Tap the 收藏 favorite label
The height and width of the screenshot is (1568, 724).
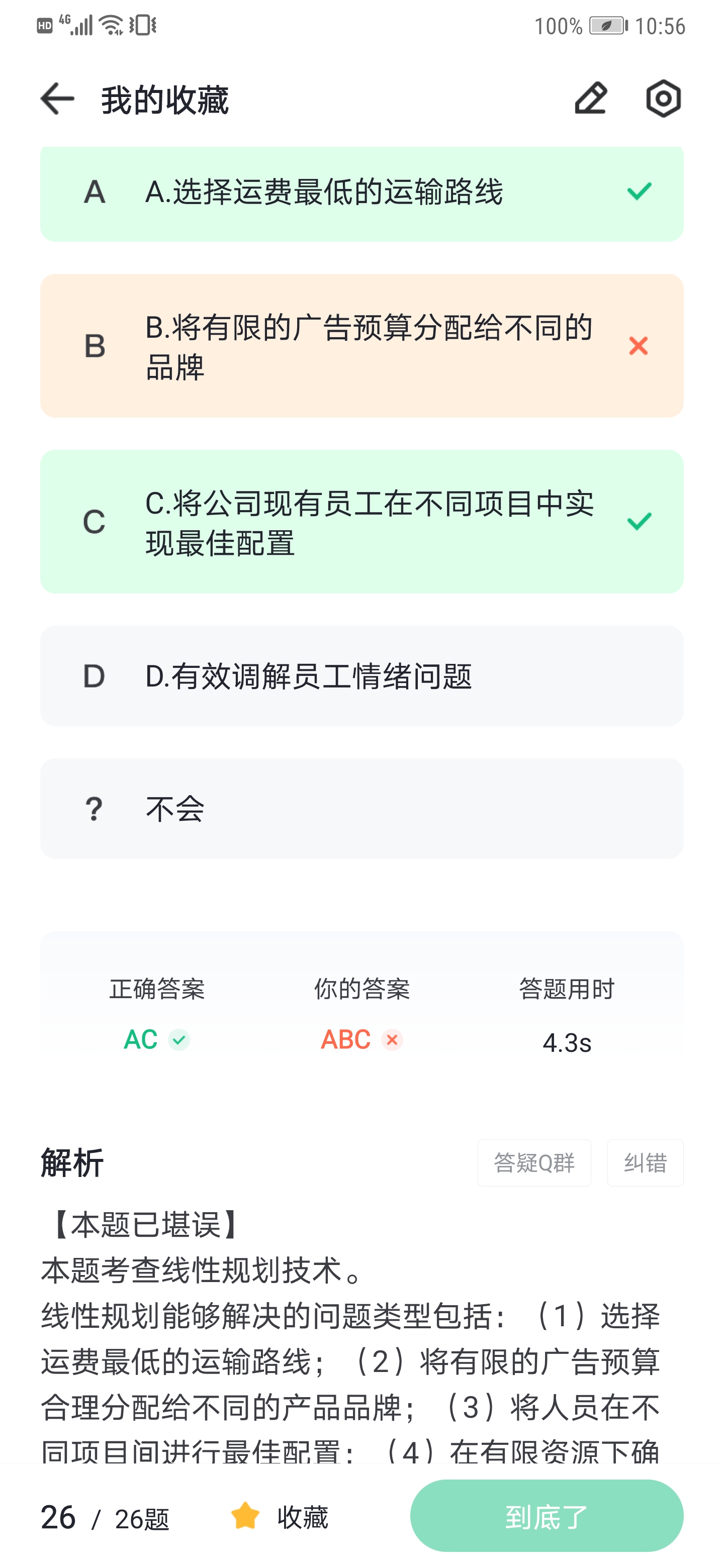coord(303,1517)
